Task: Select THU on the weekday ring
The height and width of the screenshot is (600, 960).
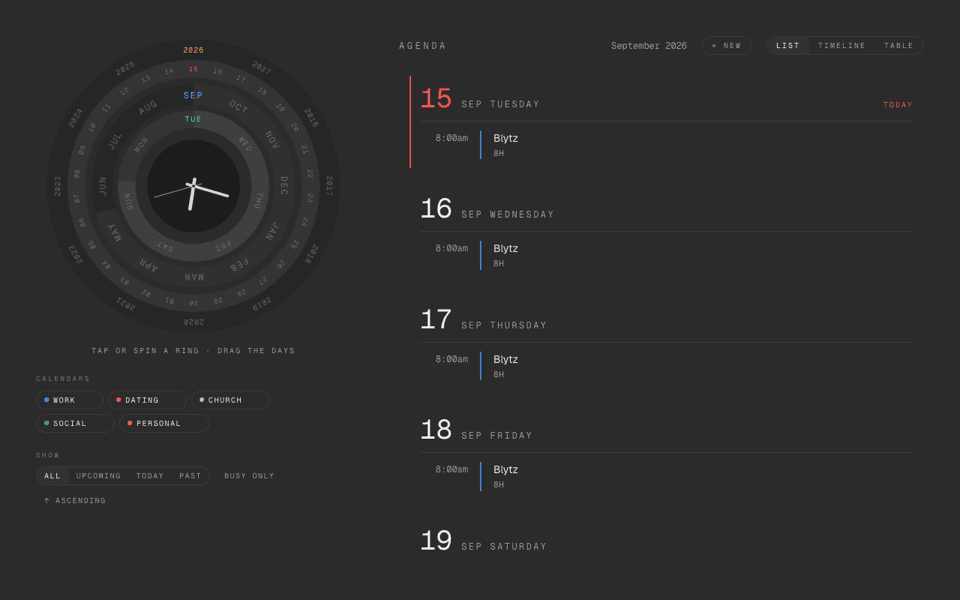Action: tap(260, 200)
